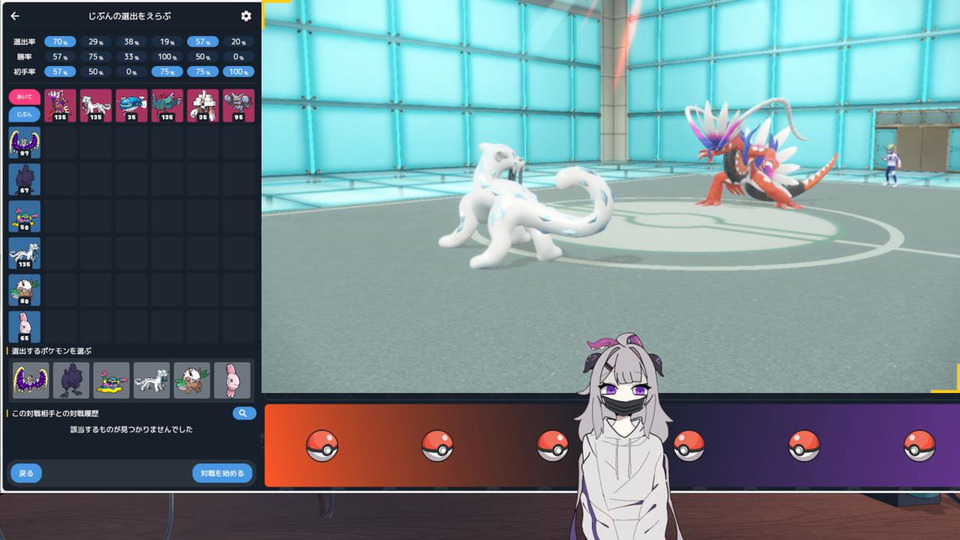The image size is (960, 540).
Task: Start the match with 対戦を始める
Action: 222,473
